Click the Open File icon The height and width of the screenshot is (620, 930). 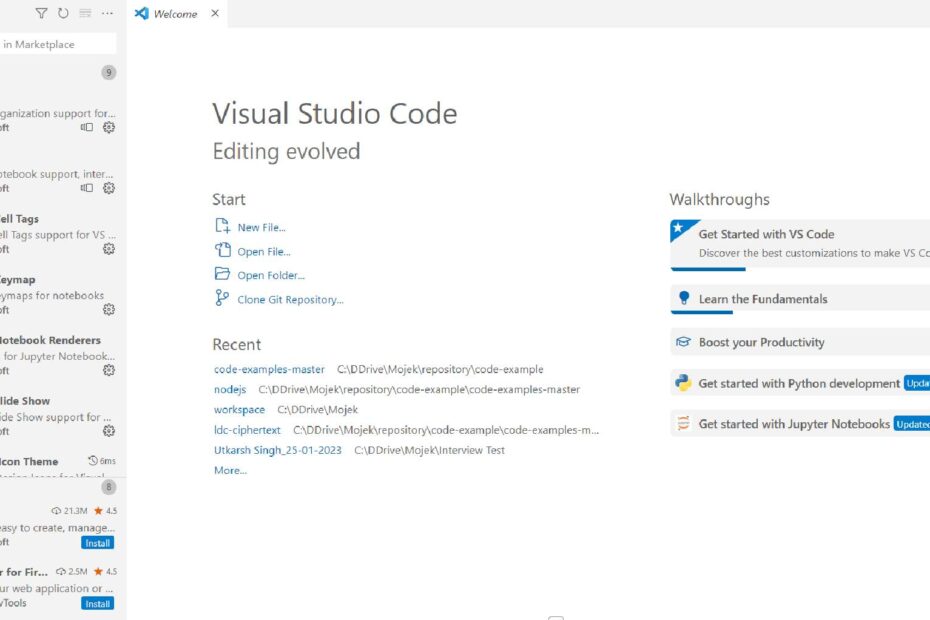(222, 251)
